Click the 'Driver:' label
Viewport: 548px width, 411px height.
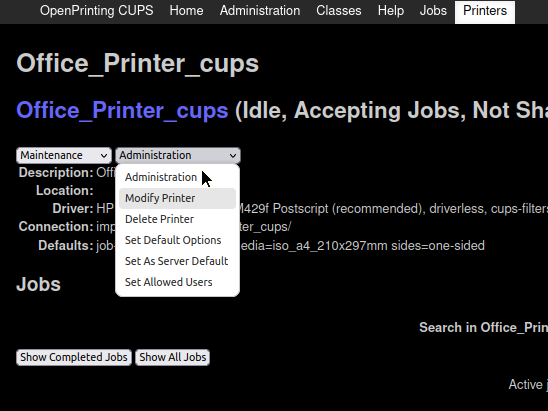tap(73, 209)
